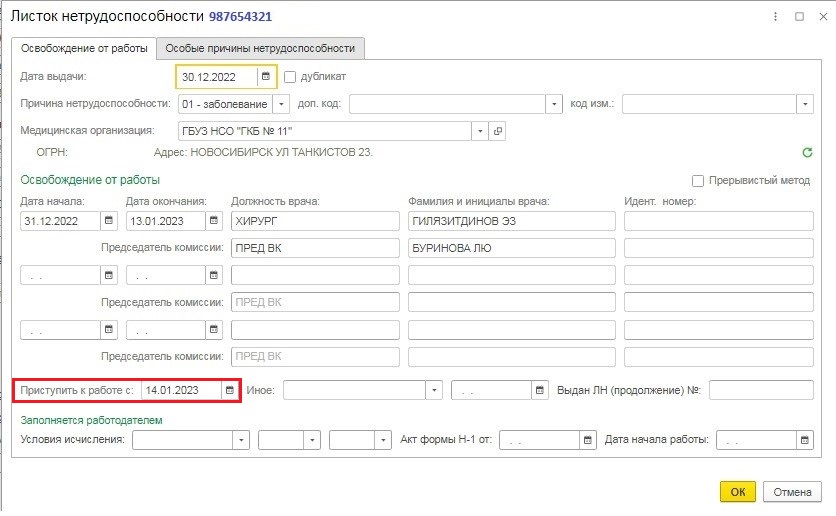Screen dimensions: 836x516
Task: Open the three-dot more options menu in title bar
Action: (x=775, y=17)
